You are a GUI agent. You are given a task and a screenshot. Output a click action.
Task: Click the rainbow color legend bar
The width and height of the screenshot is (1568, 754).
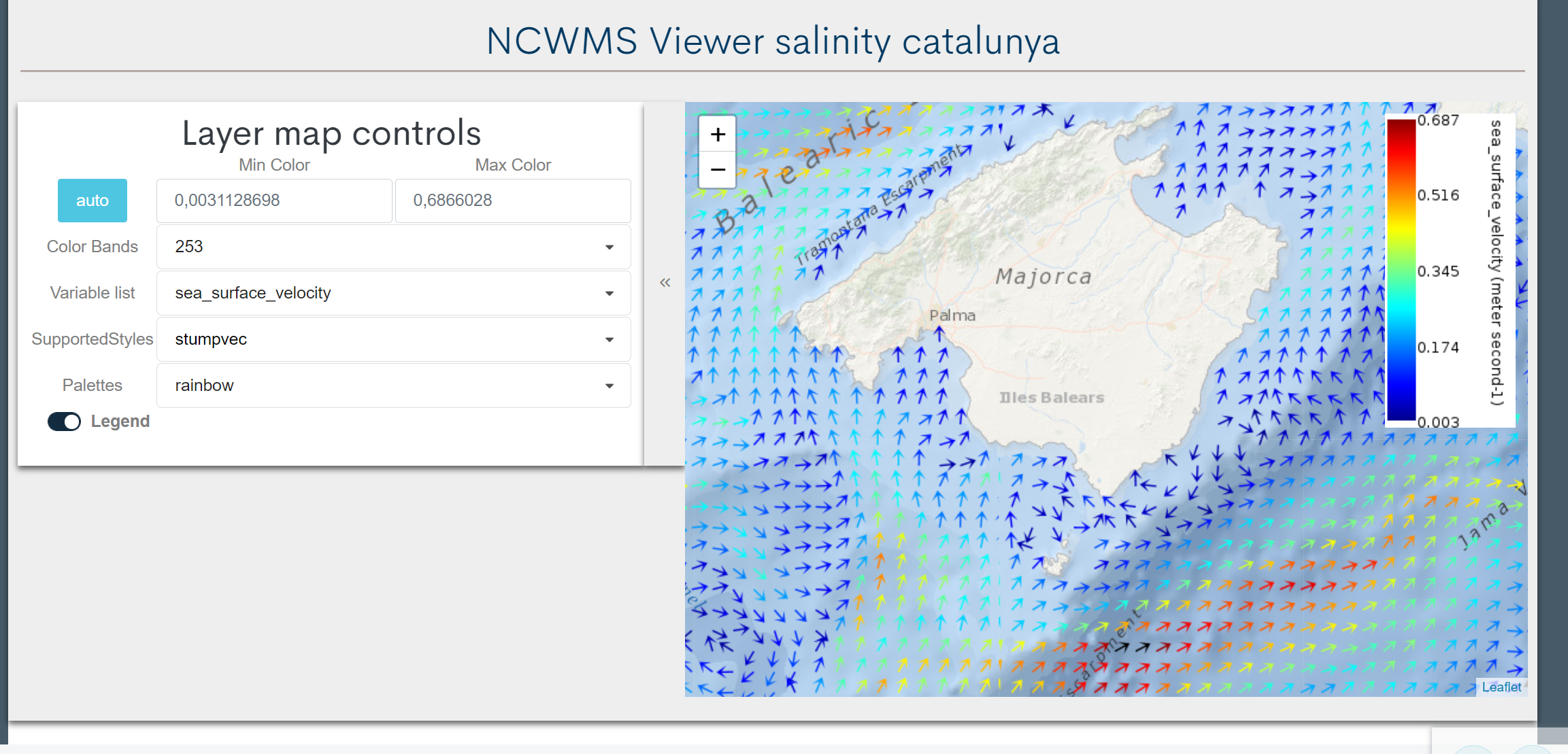coord(1401,270)
